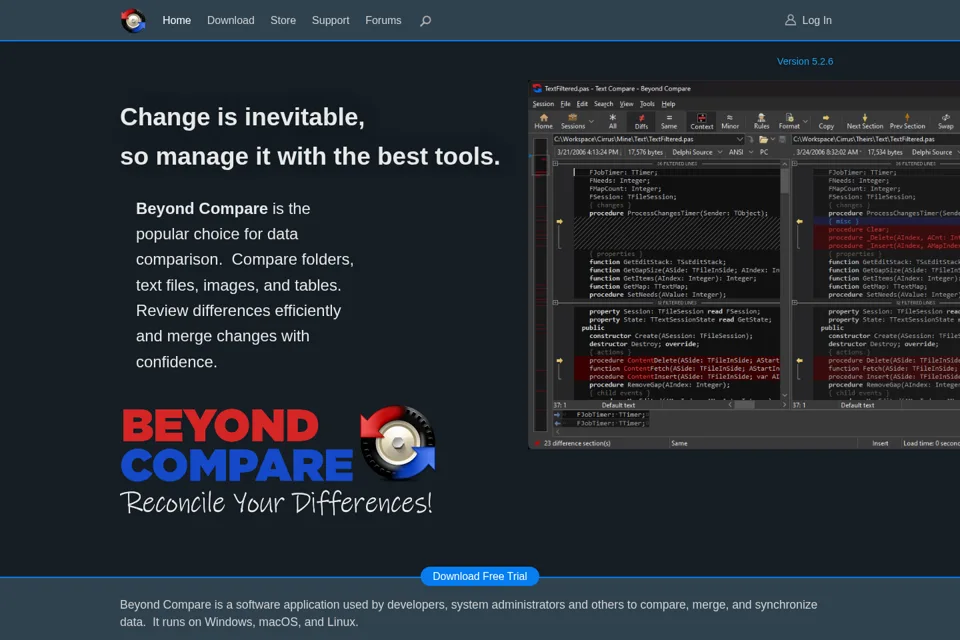960x640 pixels.
Task: Click copy-to-left arrow near right Delete procedure
Action: [799, 360]
